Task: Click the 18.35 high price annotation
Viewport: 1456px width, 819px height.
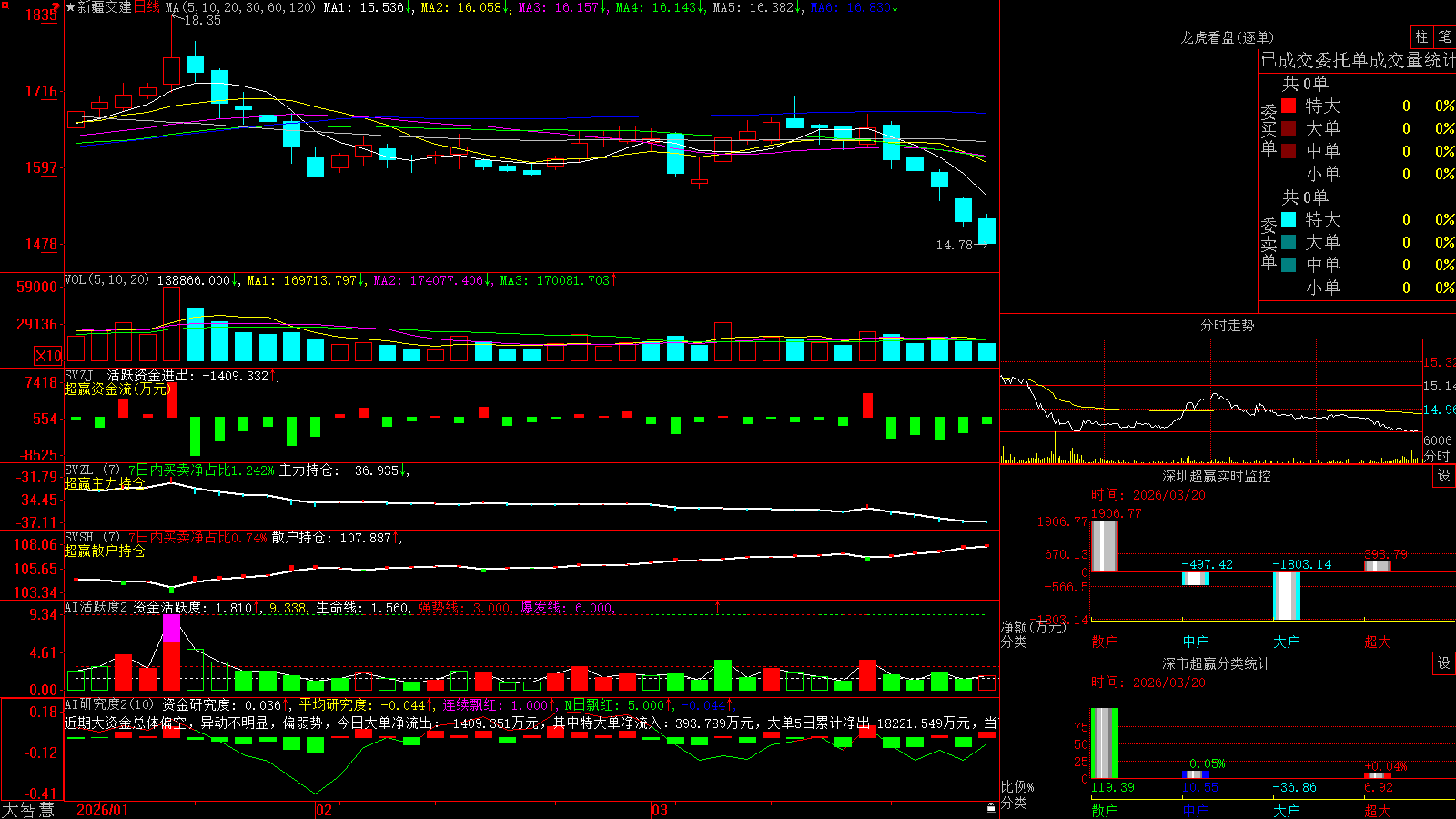Action: pos(202,20)
